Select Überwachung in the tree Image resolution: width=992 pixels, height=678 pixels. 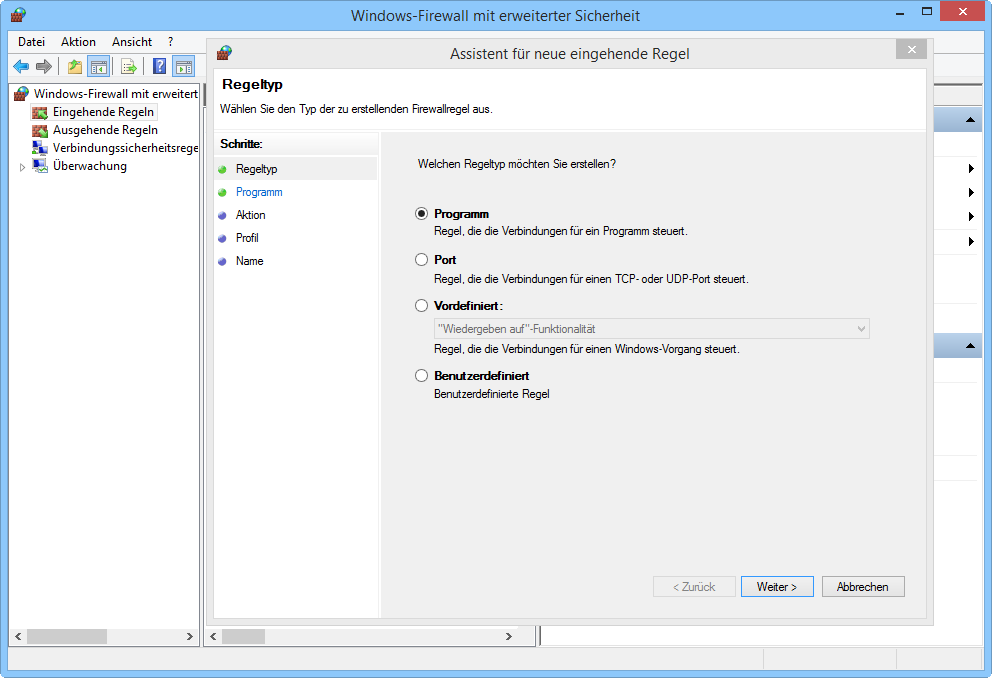(x=90, y=166)
